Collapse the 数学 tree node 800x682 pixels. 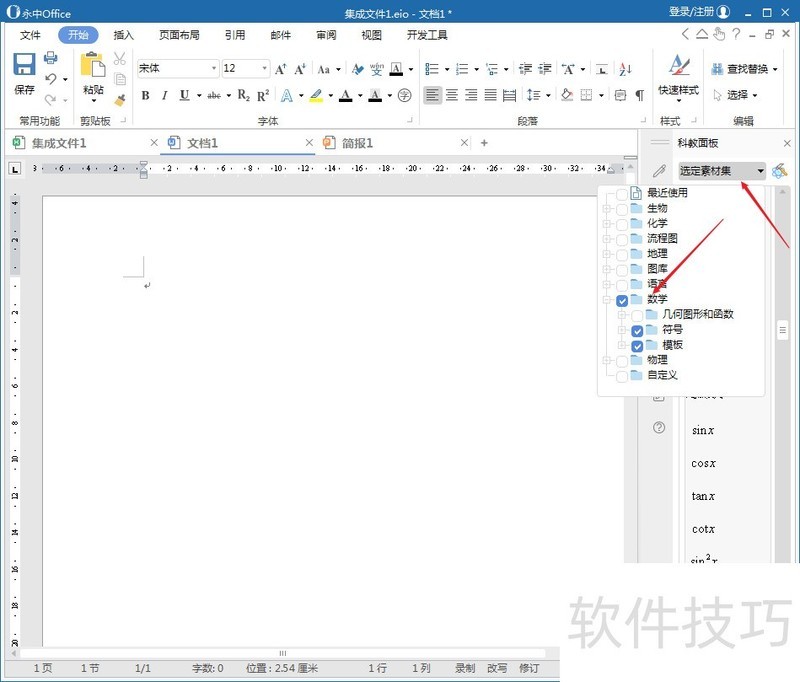coord(607,299)
